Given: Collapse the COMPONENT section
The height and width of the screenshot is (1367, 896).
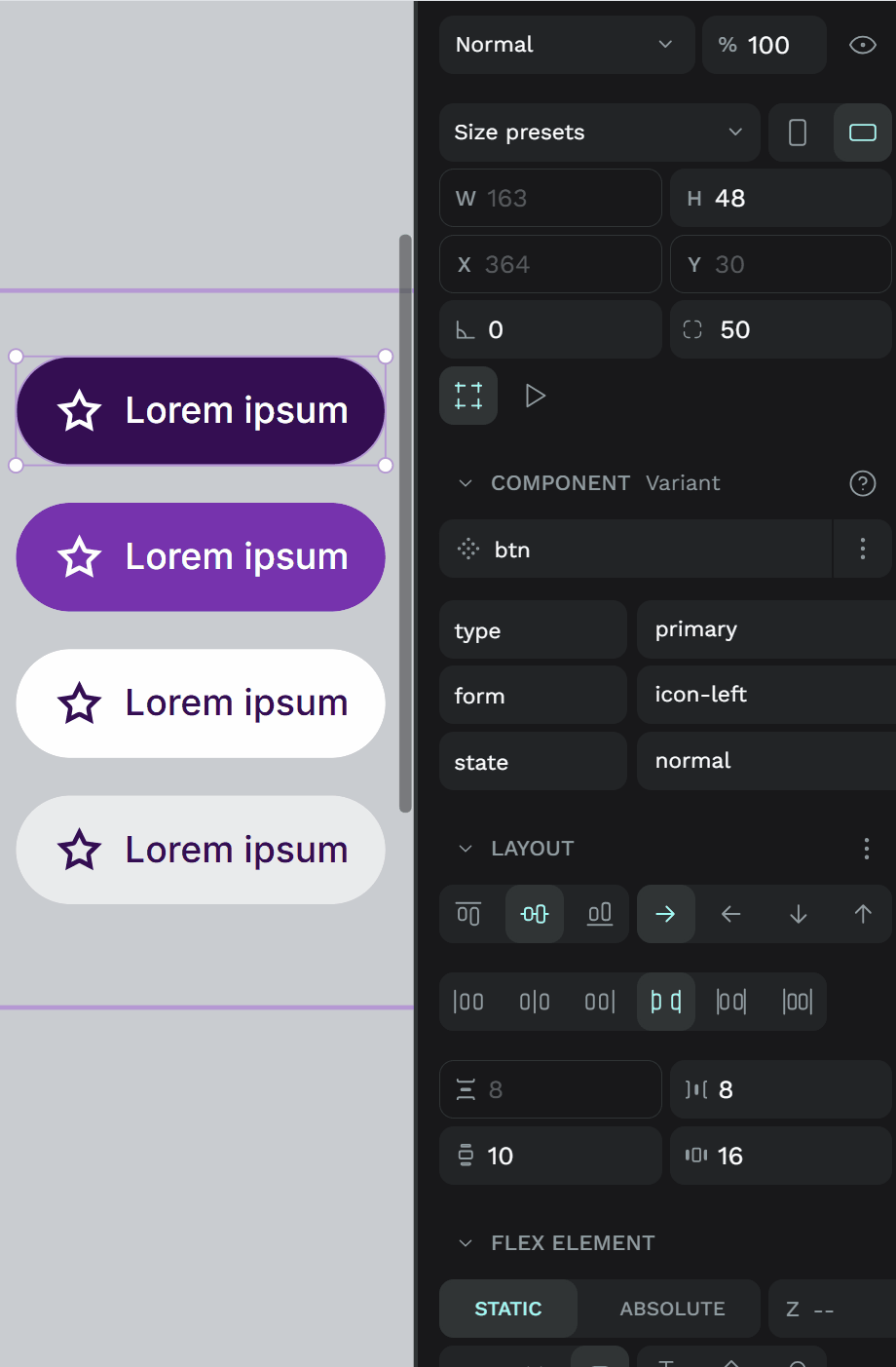Looking at the screenshot, I should 466,483.
